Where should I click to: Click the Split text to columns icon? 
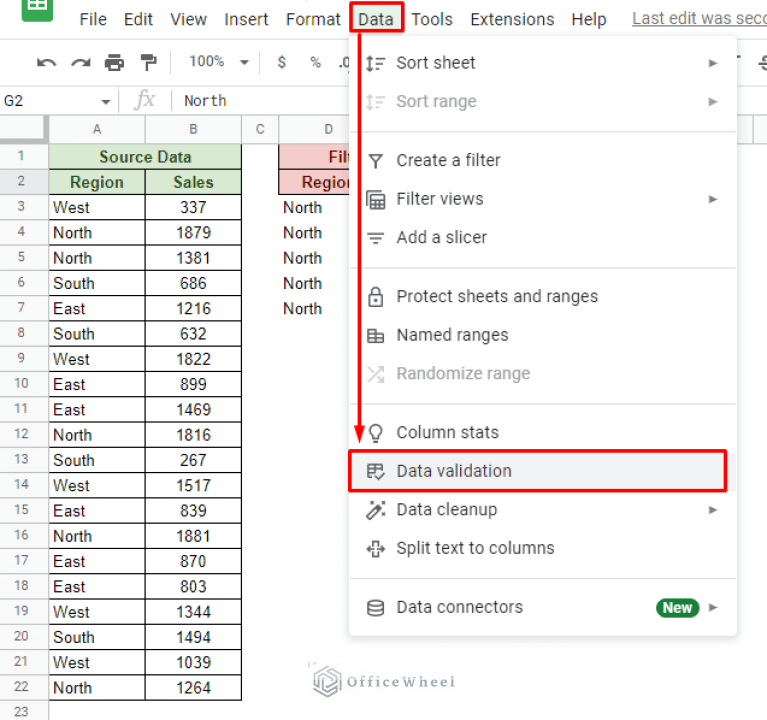(376, 548)
